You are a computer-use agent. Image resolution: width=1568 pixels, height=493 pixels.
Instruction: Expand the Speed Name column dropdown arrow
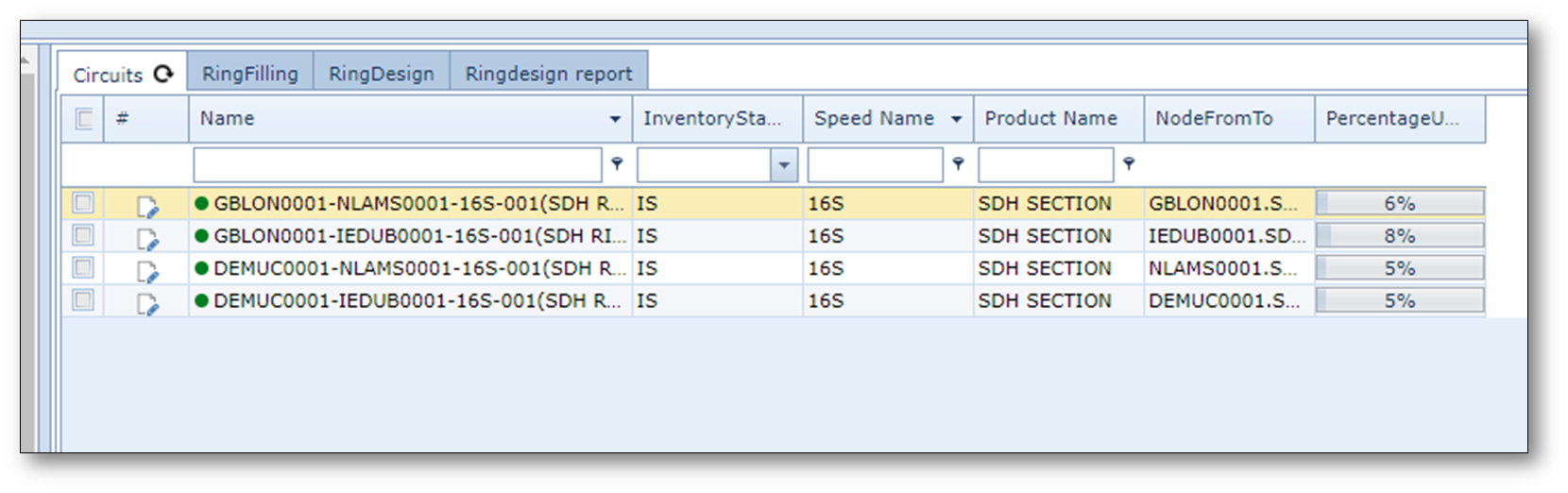[x=956, y=119]
